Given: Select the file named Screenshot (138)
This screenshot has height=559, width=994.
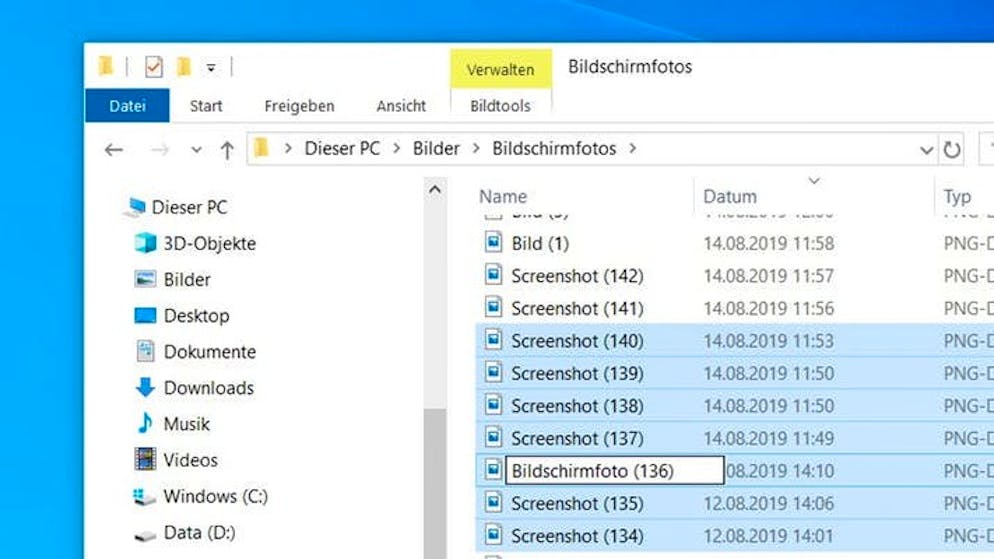Looking at the screenshot, I should 578,406.
